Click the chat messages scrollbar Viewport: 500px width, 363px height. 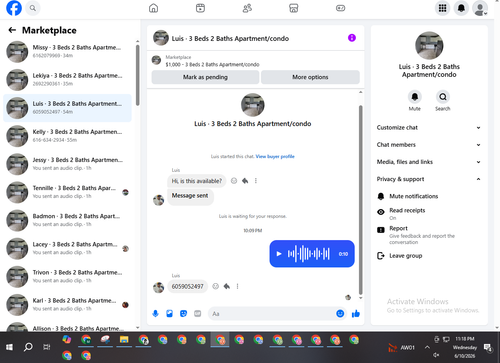(x=360, y=200)
